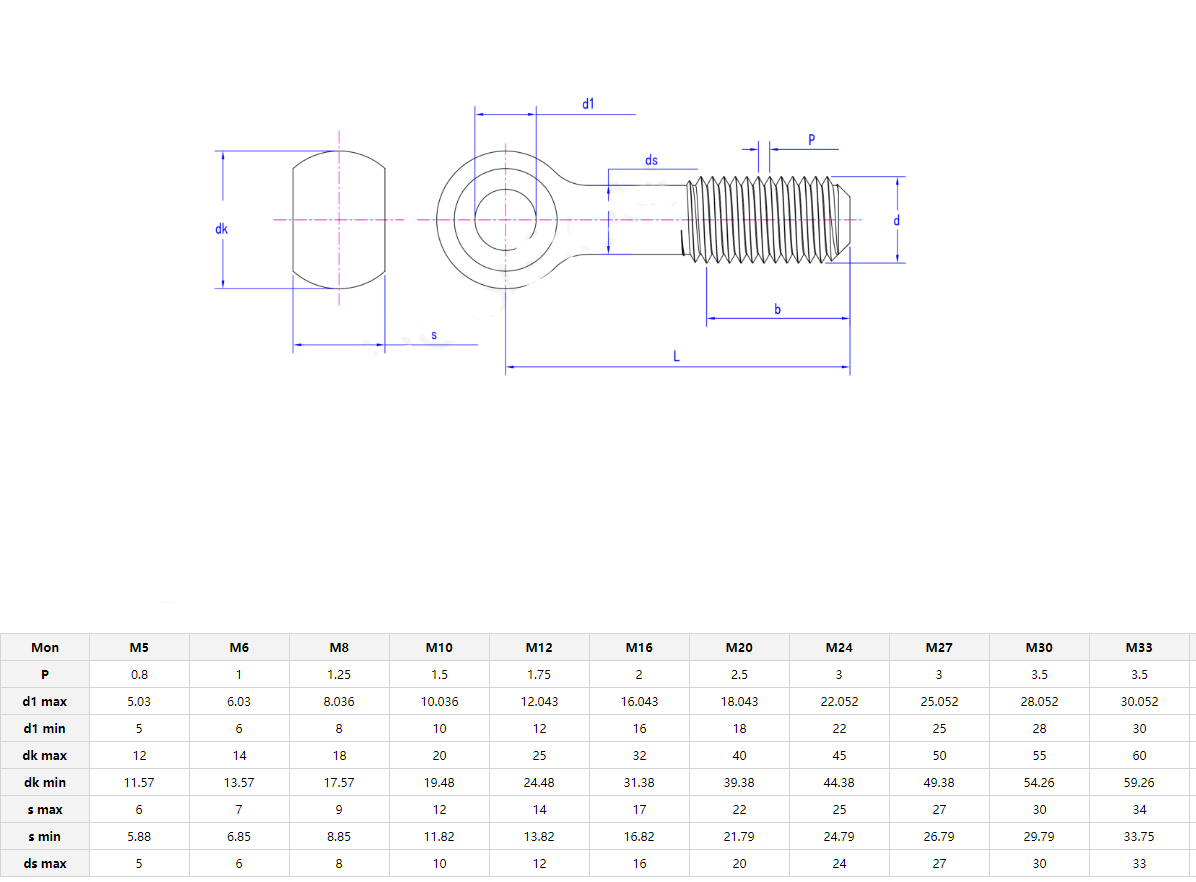Click the M8 column header
The height and width of the screenshot is (882, 1196).
tap(339, 647)
